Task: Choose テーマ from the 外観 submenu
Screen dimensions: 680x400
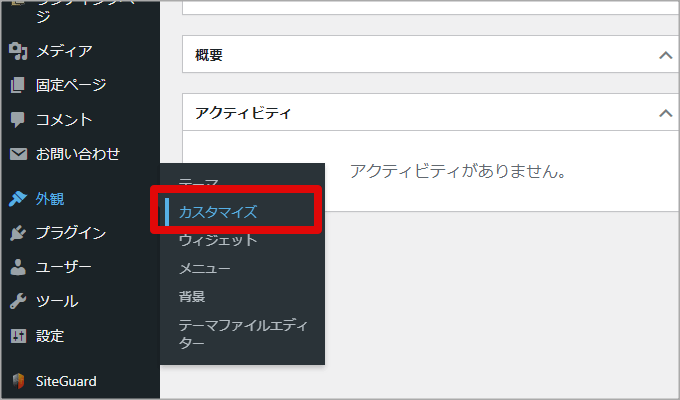Action: coord(199,183)
